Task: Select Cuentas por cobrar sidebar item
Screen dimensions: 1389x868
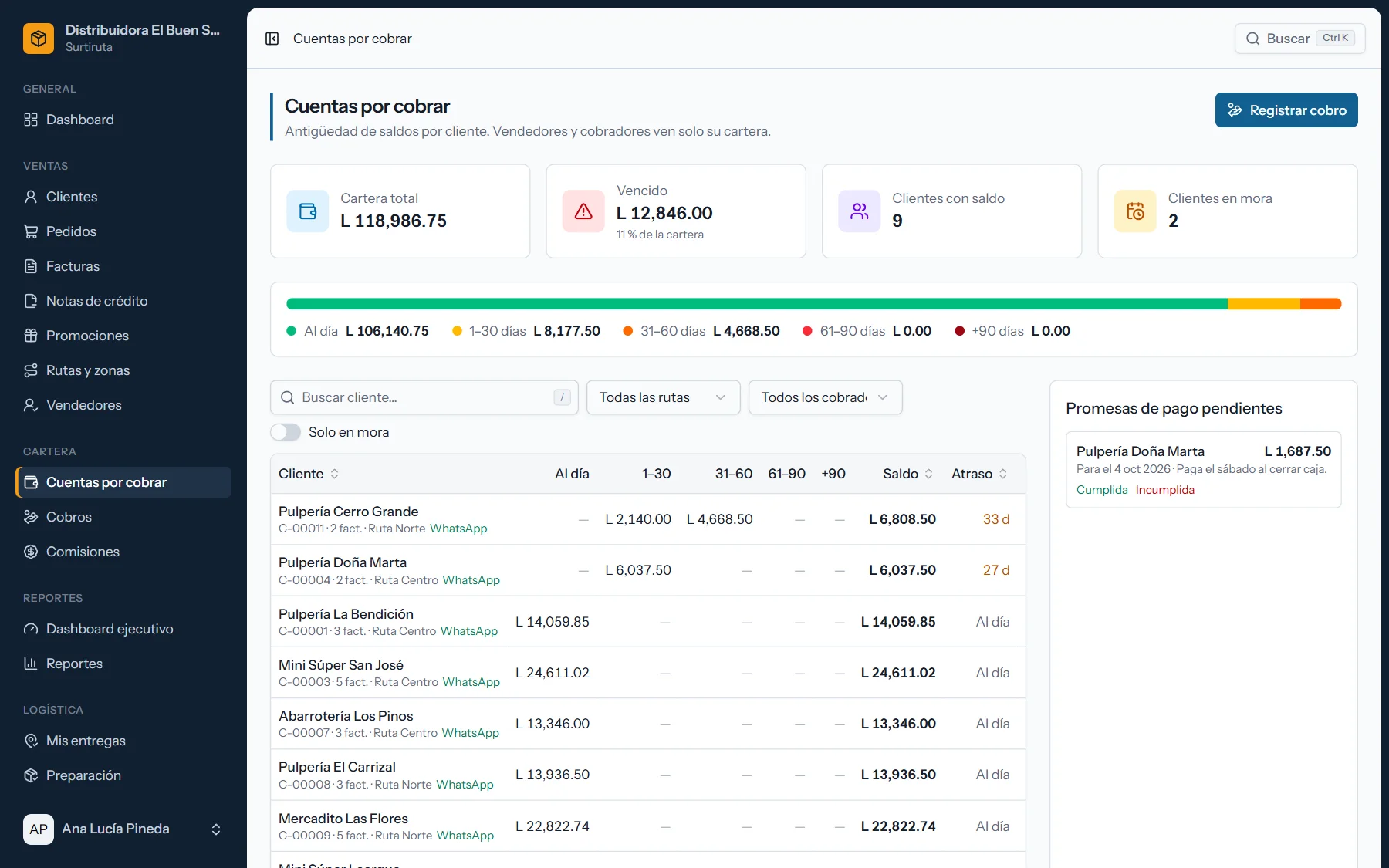Action: click(x=123, y=482)
